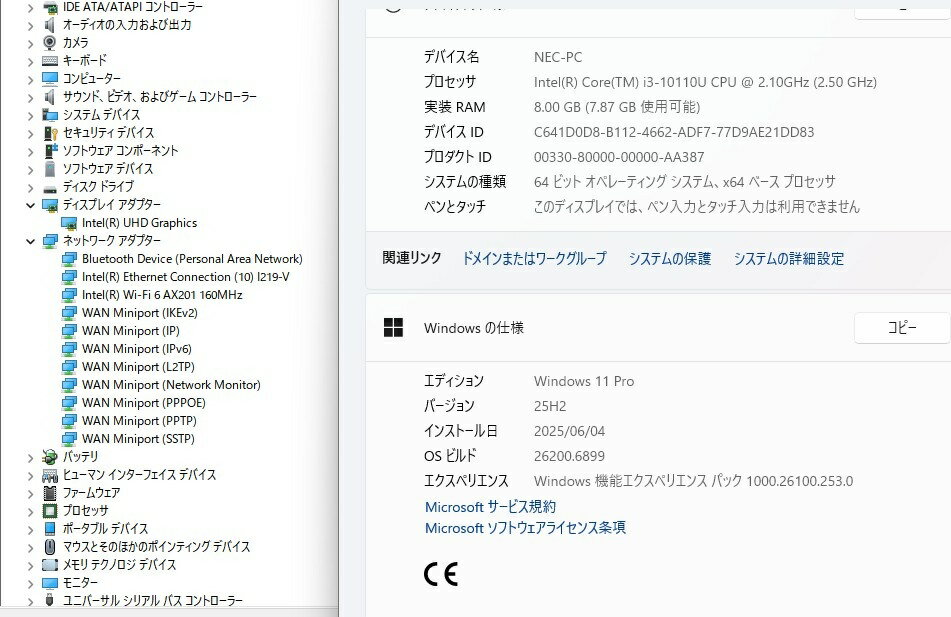The height and width of the screenshot is (617, 951).
Task: Click the security devices category icon
Action: (50, 133)
